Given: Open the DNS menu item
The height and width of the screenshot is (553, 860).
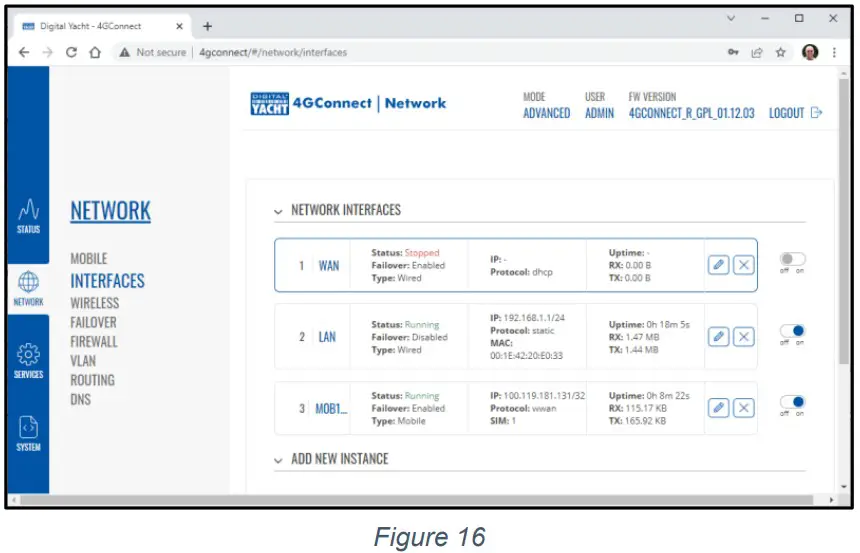Looking at the screenshot, I should [81, 399].
